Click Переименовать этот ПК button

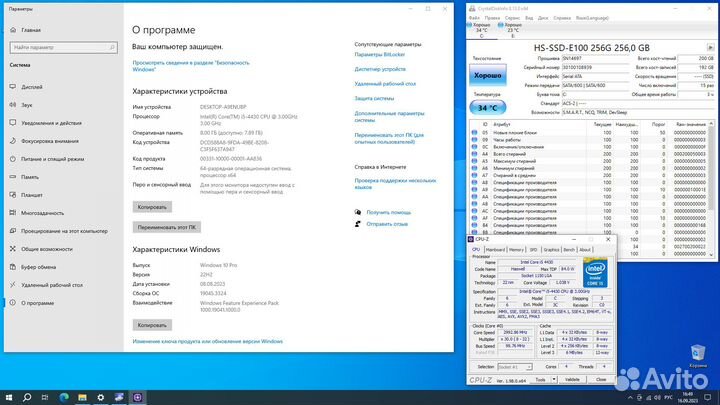click(x=167, y=227)
